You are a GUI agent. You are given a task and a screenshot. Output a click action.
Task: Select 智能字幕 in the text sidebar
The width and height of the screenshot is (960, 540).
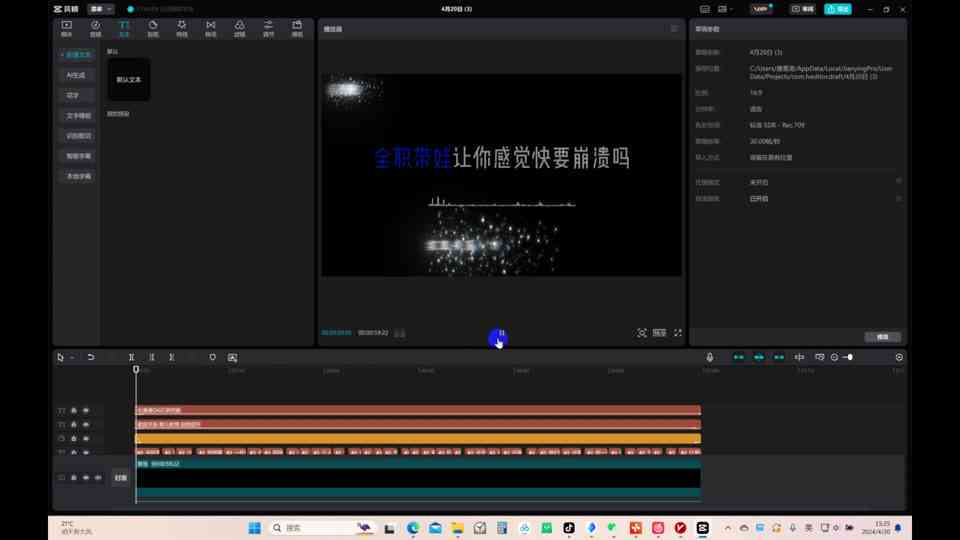coord(77,156)
